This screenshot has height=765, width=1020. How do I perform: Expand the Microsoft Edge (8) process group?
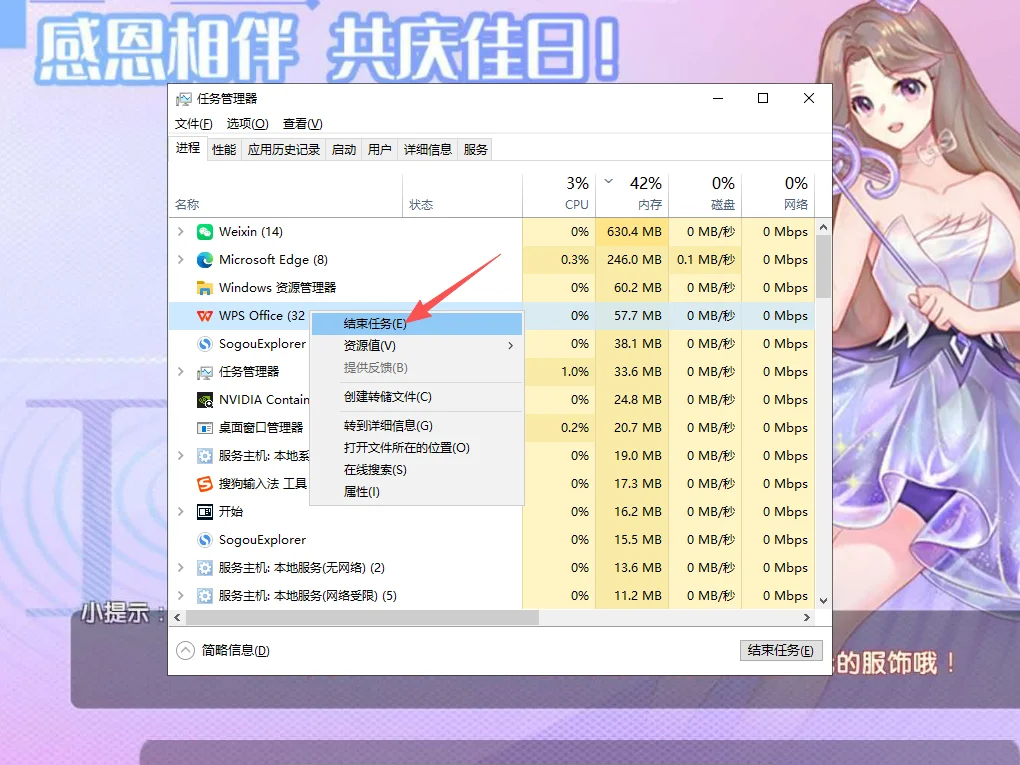[181, 260]
